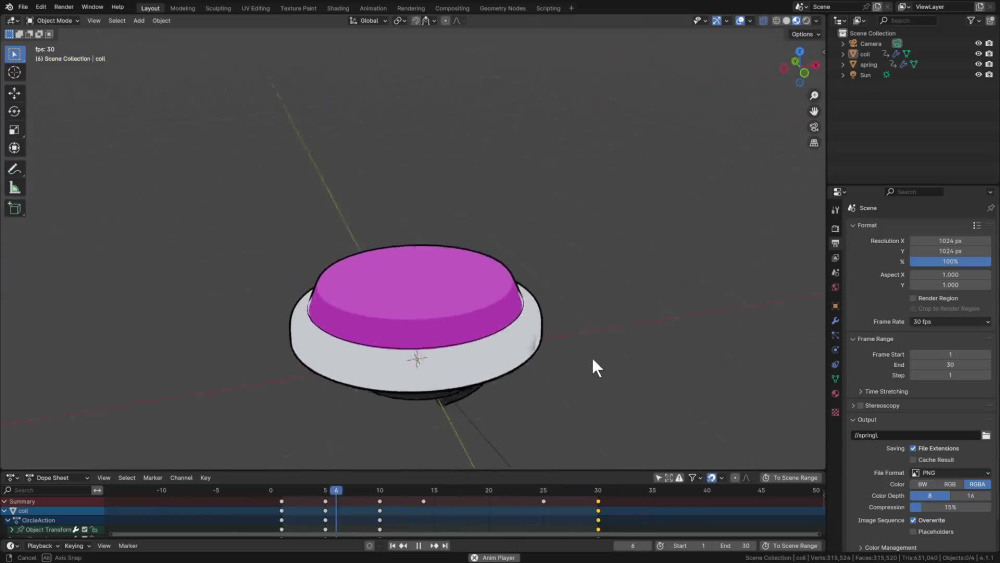The image size is (1000, 563).
Task: Hide the coil object in viewport
Action: click(978, 54)
